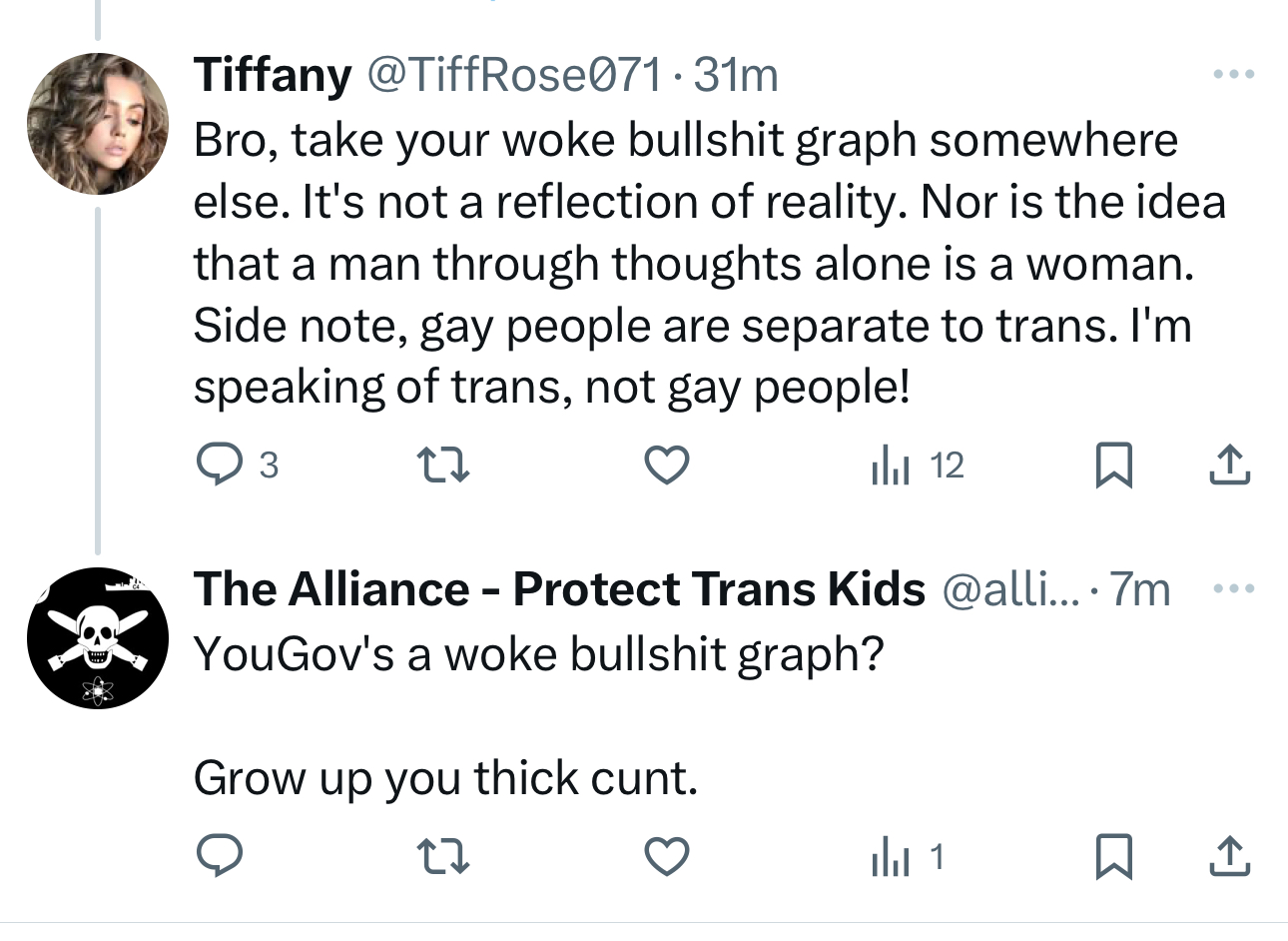This screenshot has width=1288, height=941.
Task: Open The Alliance skull avatar
Action: 98,638
